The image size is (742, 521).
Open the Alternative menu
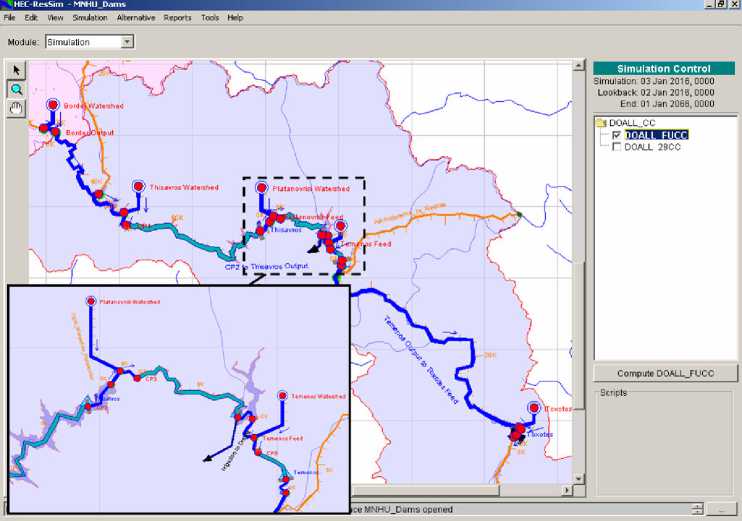point(136,18)
